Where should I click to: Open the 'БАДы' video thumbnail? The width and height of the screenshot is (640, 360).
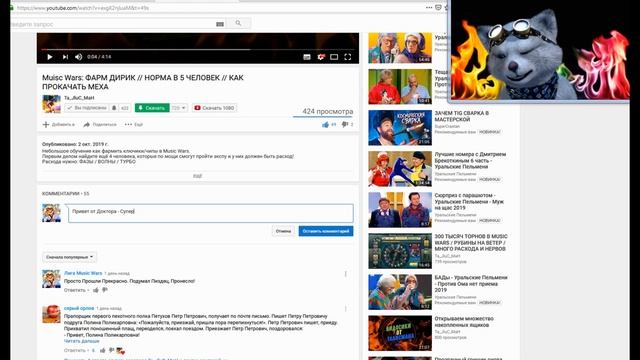tap(400, 292)
